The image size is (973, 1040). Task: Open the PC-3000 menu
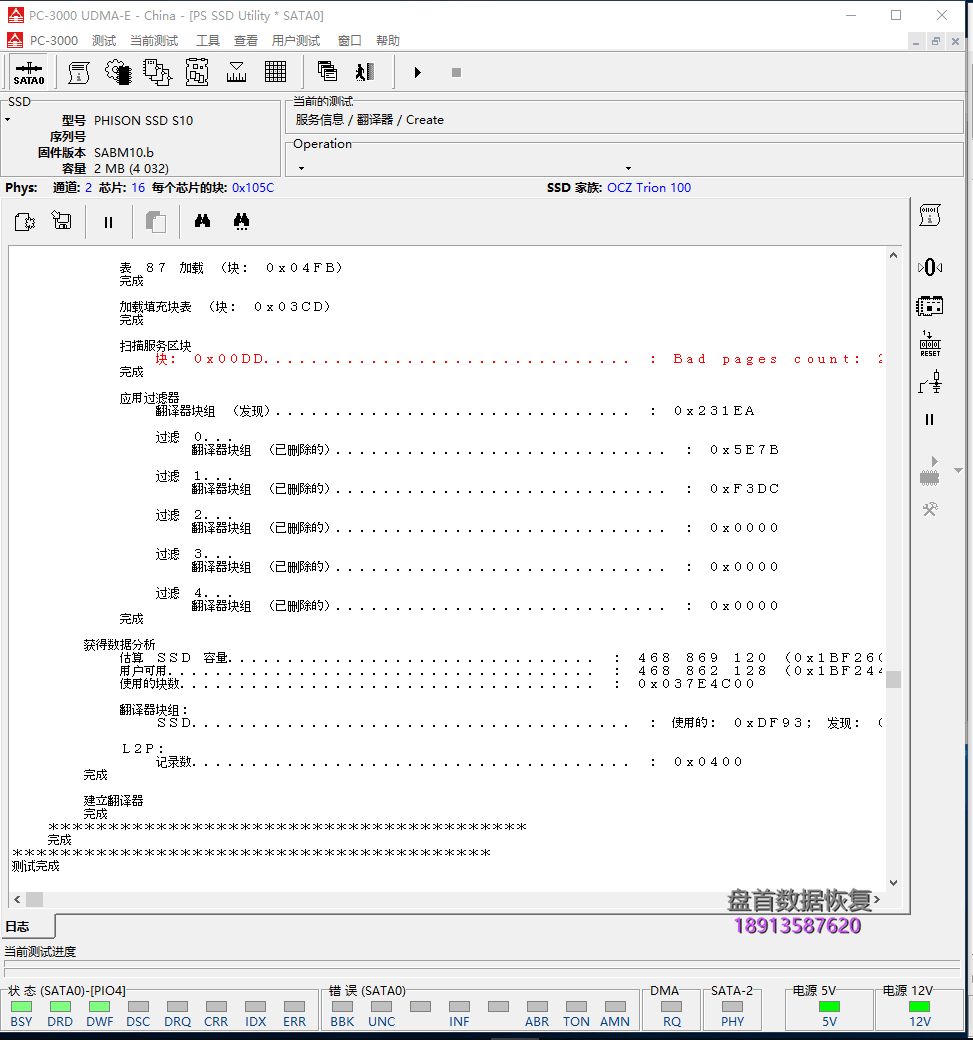click(x=54, y=40)
